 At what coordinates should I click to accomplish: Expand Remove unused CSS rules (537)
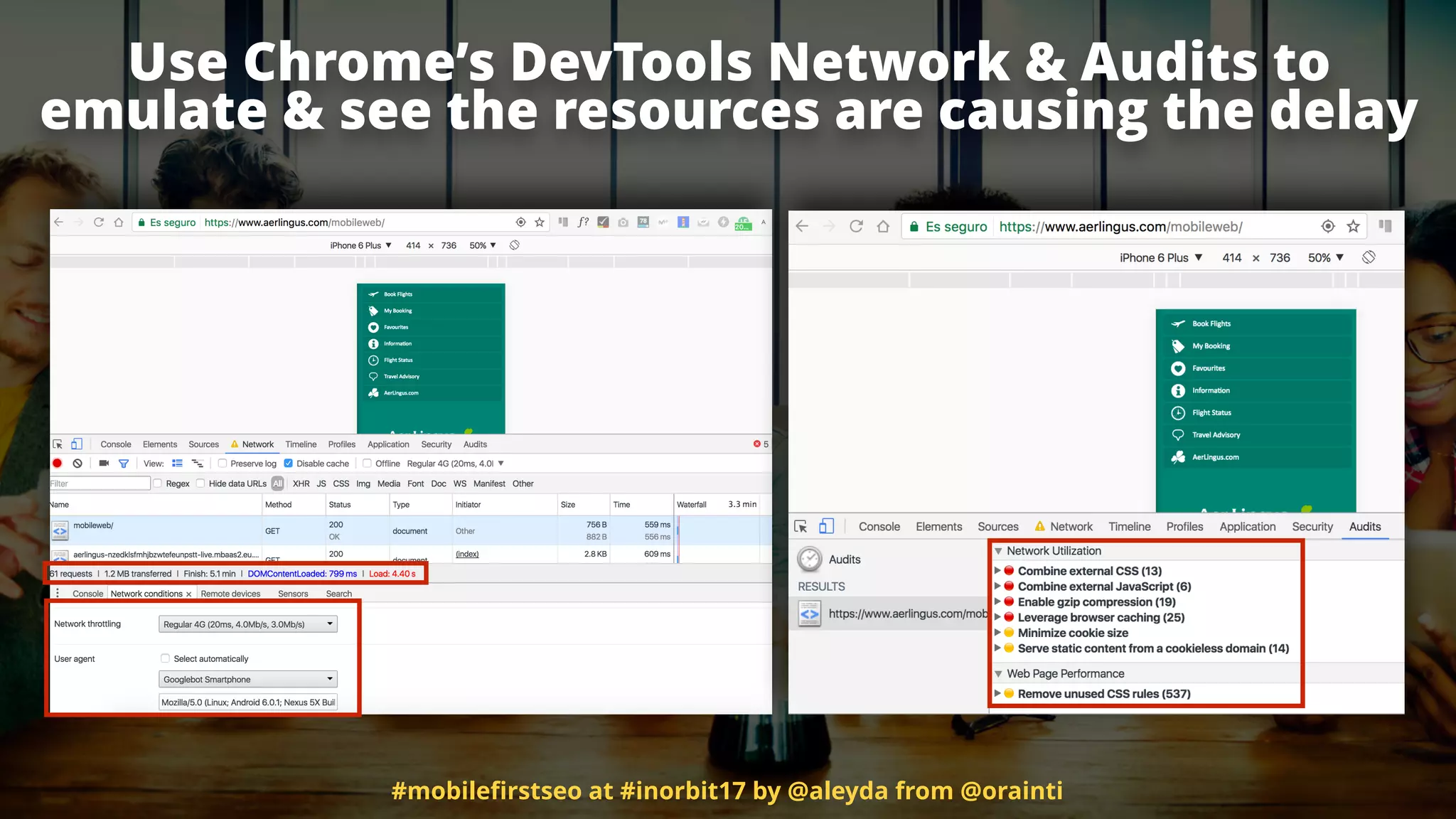tap(997, 693)
